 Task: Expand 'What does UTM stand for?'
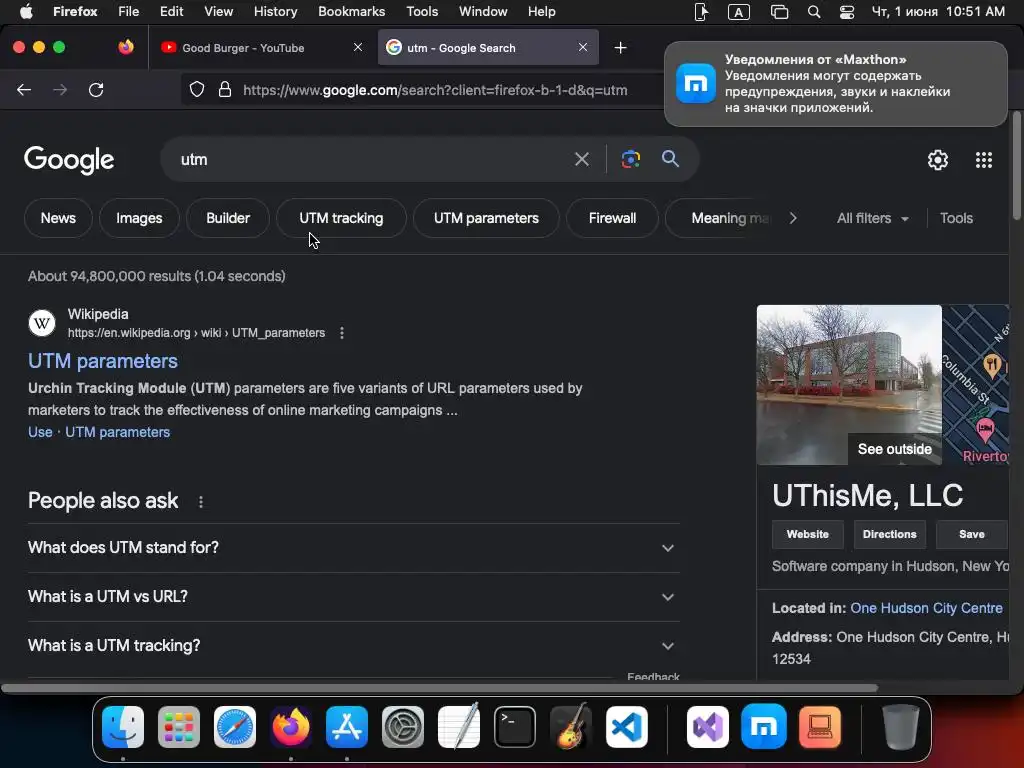pyautogui.click(x=353, y=548)
